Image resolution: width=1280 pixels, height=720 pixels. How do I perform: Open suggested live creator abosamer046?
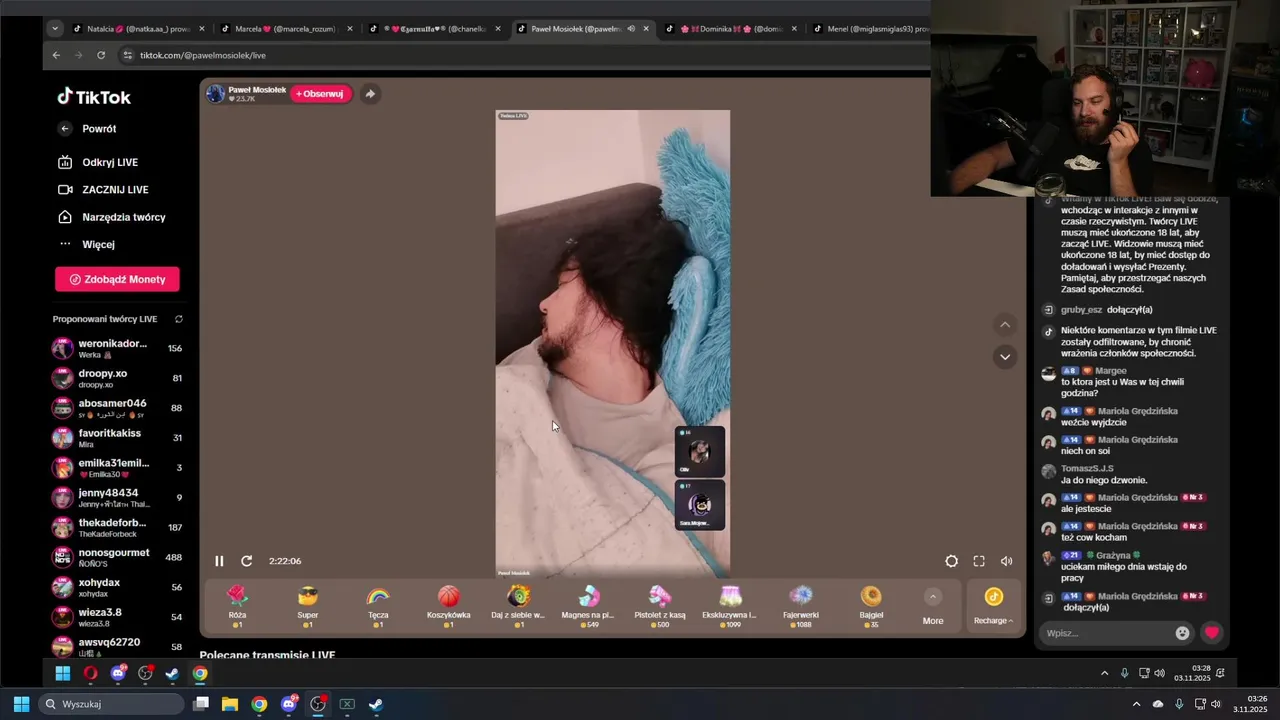click(117, 408)
